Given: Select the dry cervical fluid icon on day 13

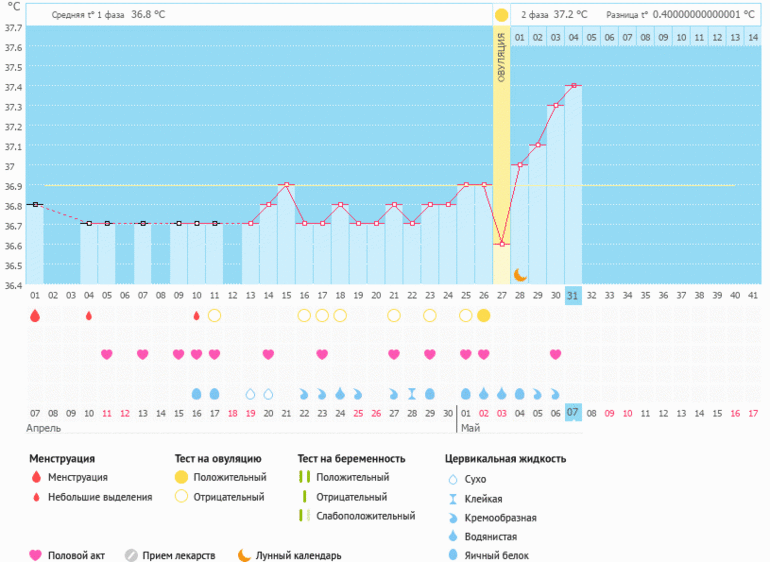Looking at the screenshot, I should [250, 393].
